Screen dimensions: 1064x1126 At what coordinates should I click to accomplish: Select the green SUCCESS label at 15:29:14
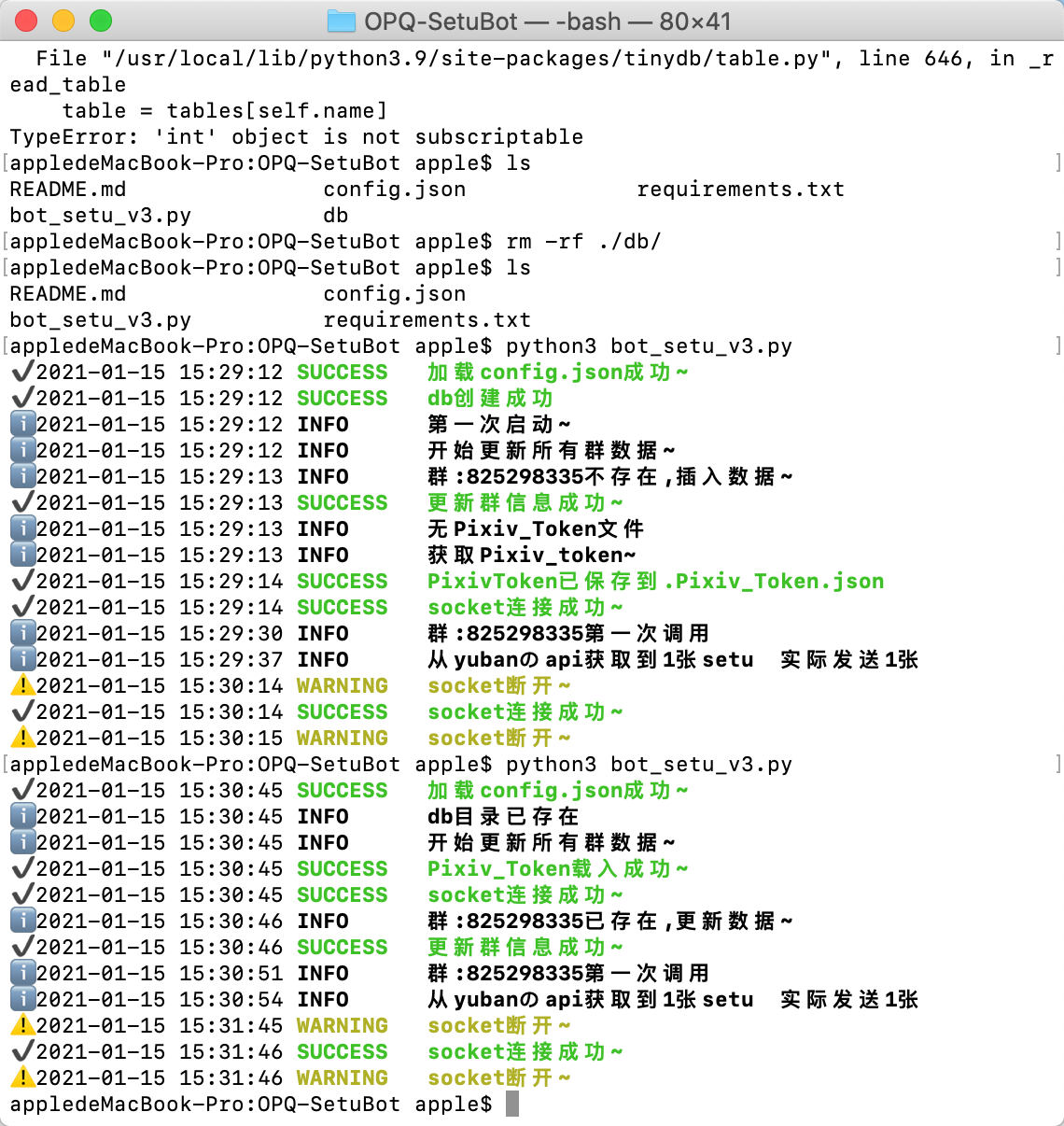(343, 581)
